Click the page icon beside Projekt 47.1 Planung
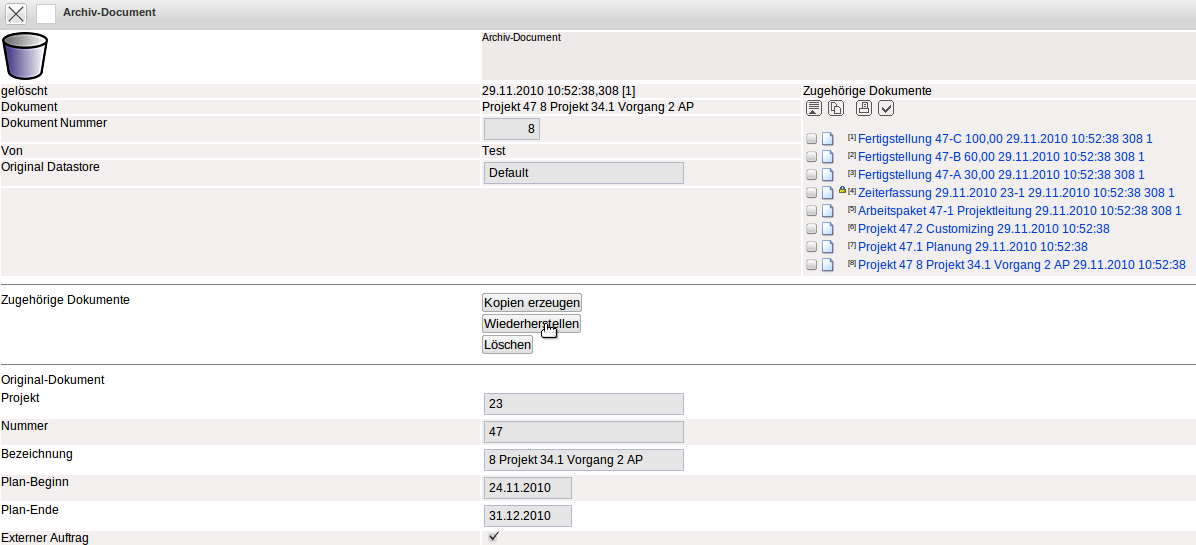This screenshot has height=545, width=1196. (827, 247)
